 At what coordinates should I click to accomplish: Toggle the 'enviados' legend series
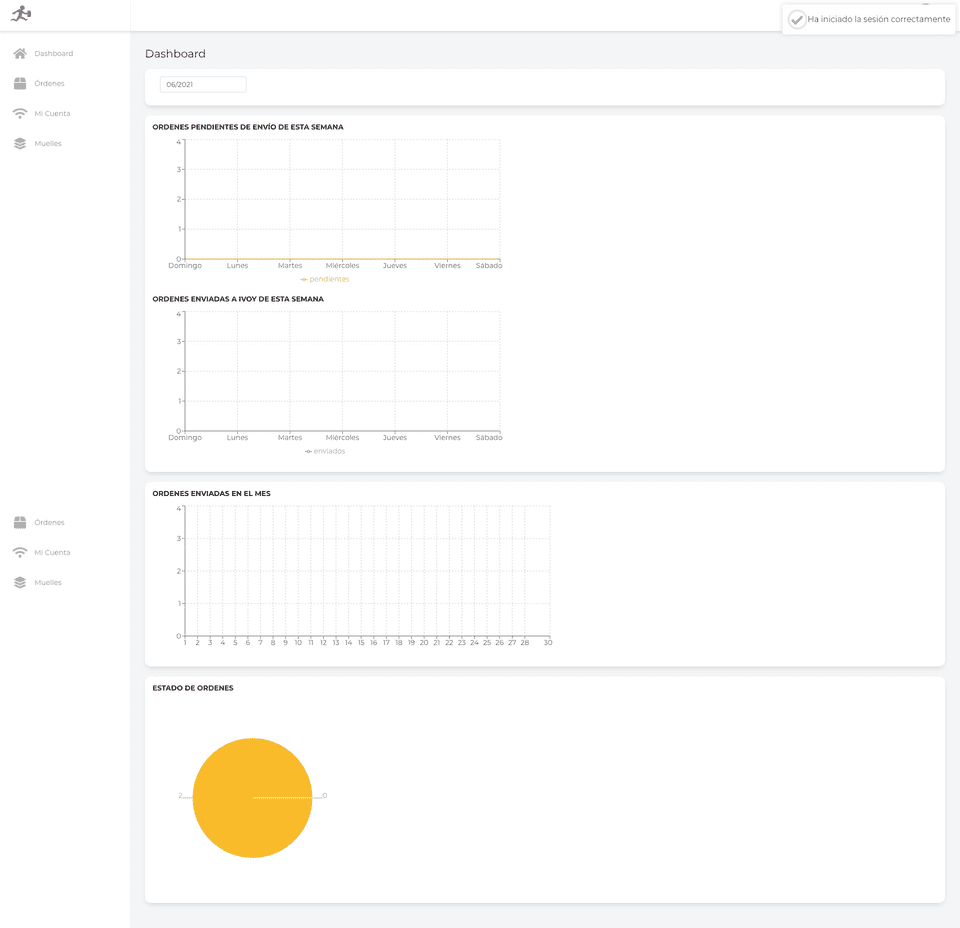click(326, 451)
